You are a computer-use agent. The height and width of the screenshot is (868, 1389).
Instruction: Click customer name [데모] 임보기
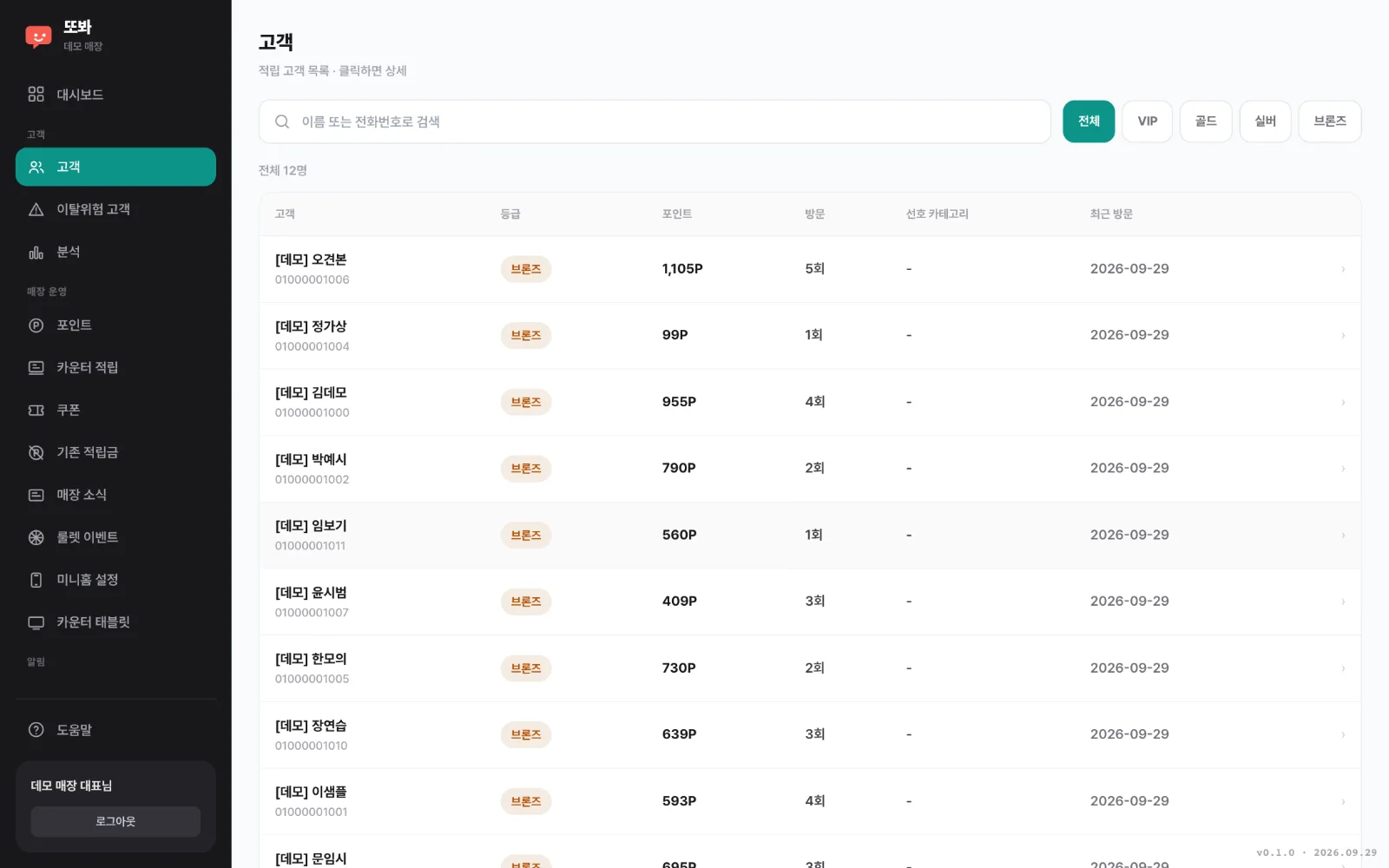(x=311, y=526)
